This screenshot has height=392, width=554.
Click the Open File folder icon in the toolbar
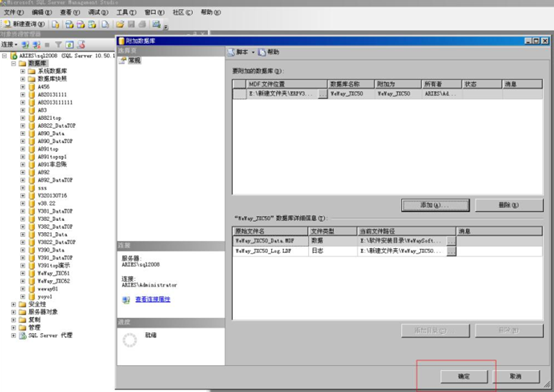tap(120, 24)
